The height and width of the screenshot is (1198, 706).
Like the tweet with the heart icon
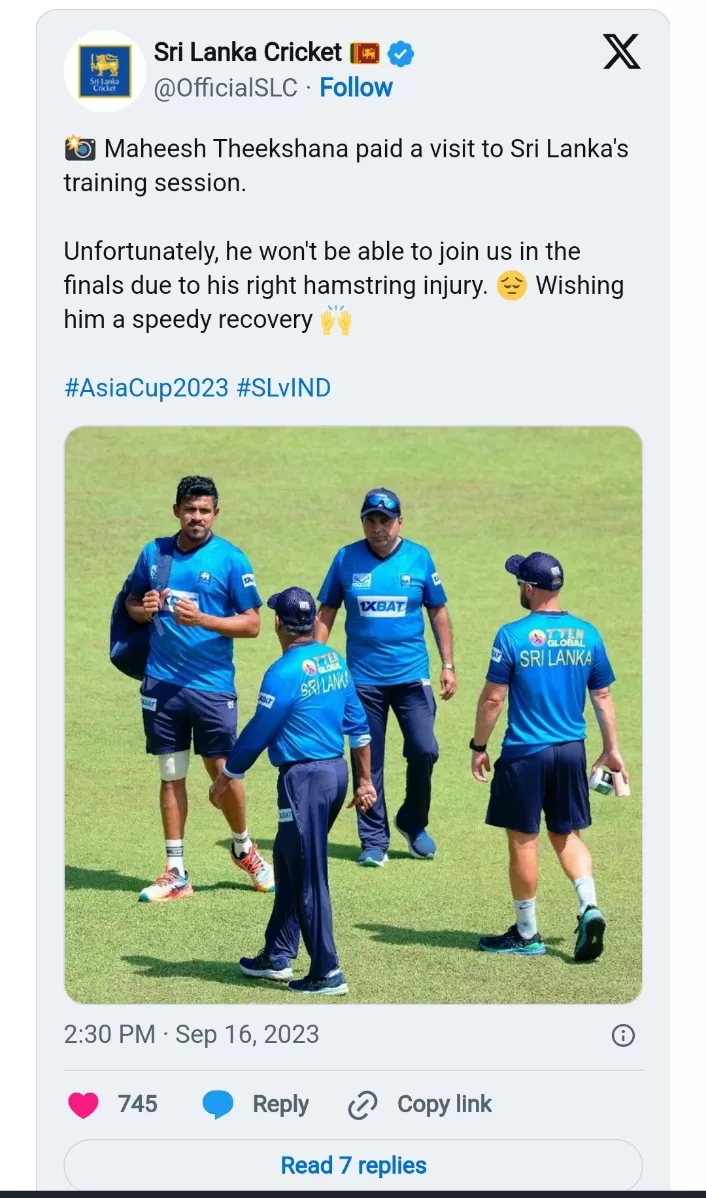[83, 1105]
